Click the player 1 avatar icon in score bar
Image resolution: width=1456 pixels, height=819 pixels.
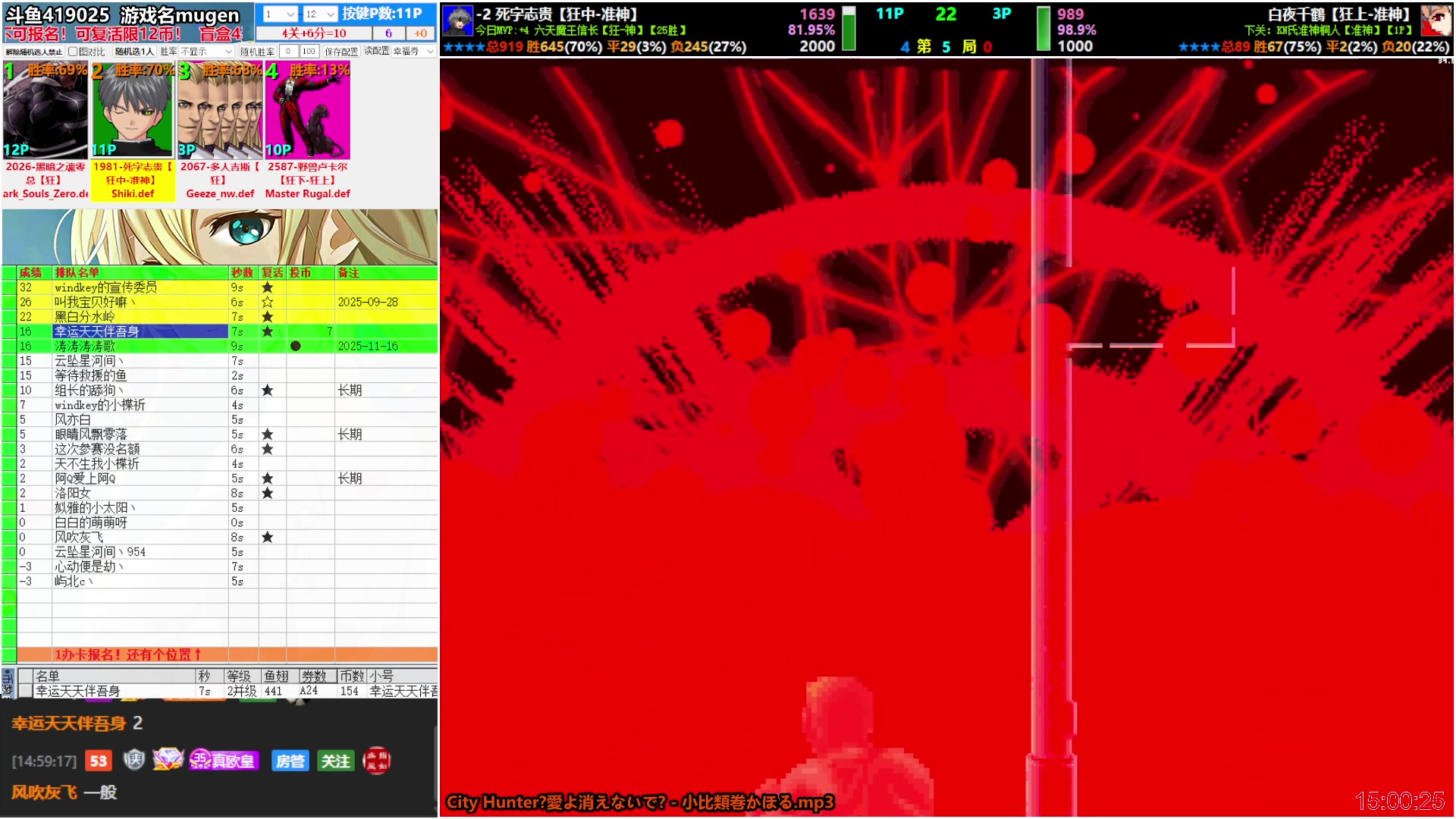pos(458,20)
